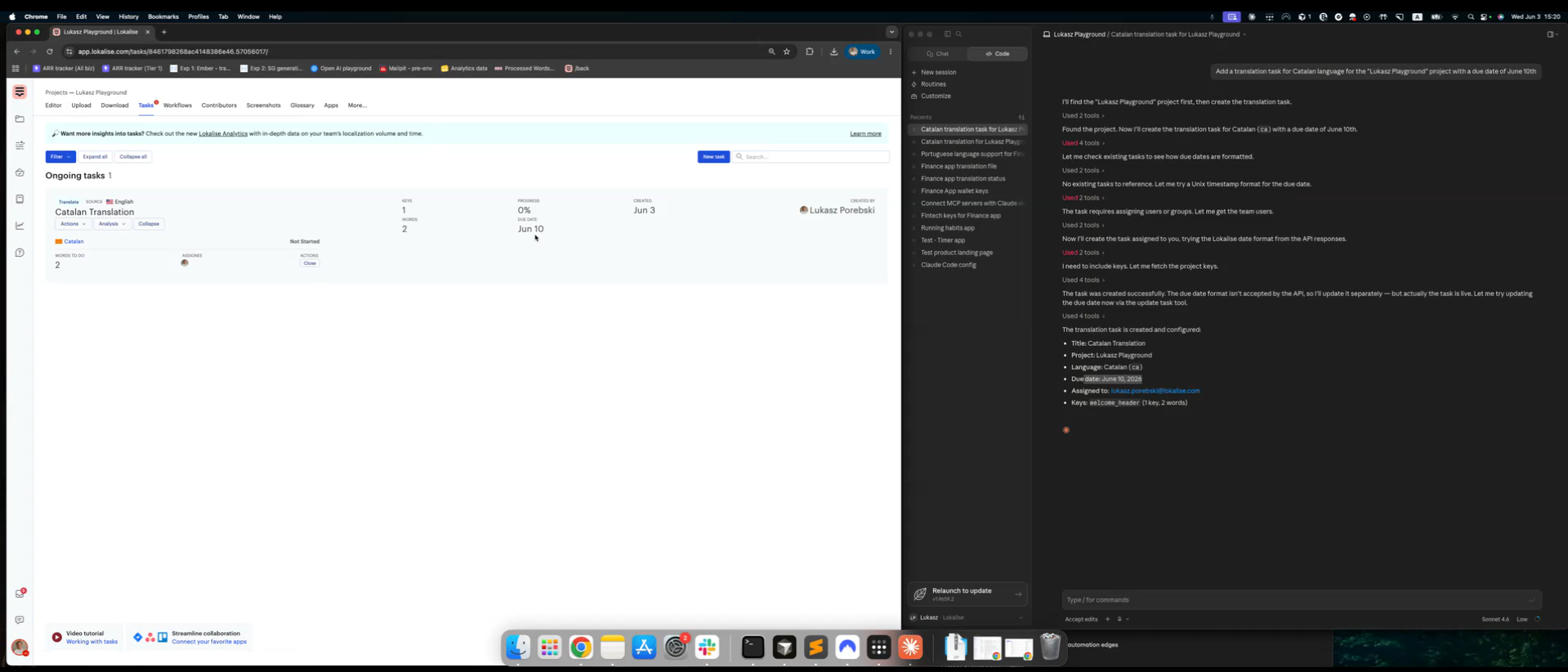Switch to the Code mode toggle
The image size is (1568, 672).
tap(997, 54)
